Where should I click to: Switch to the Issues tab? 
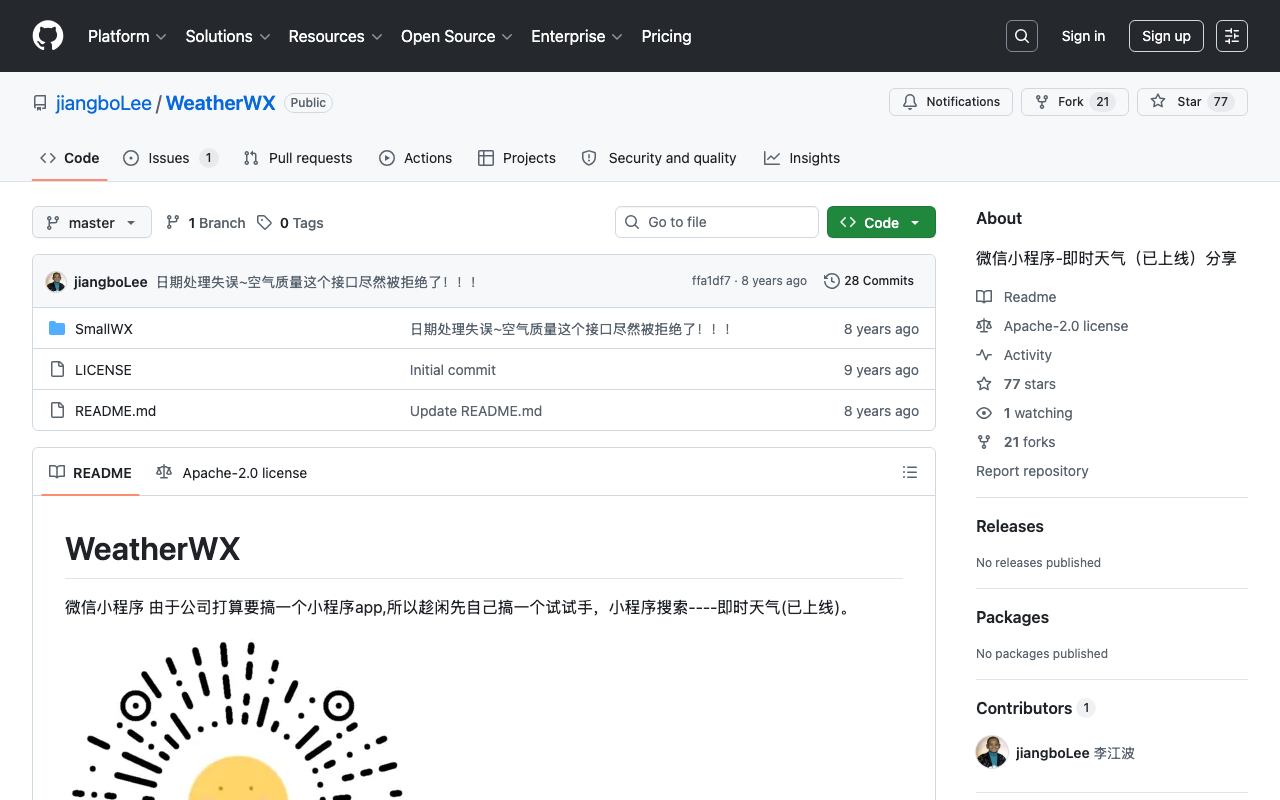tap(170, 158)
